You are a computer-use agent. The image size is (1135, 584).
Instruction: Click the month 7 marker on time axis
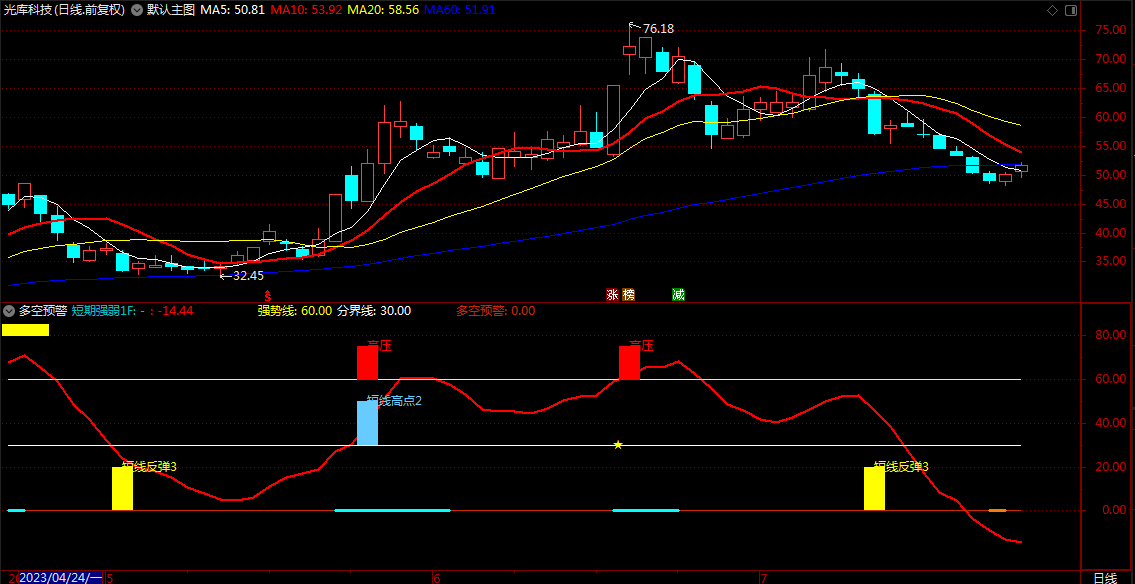(763, 577)
